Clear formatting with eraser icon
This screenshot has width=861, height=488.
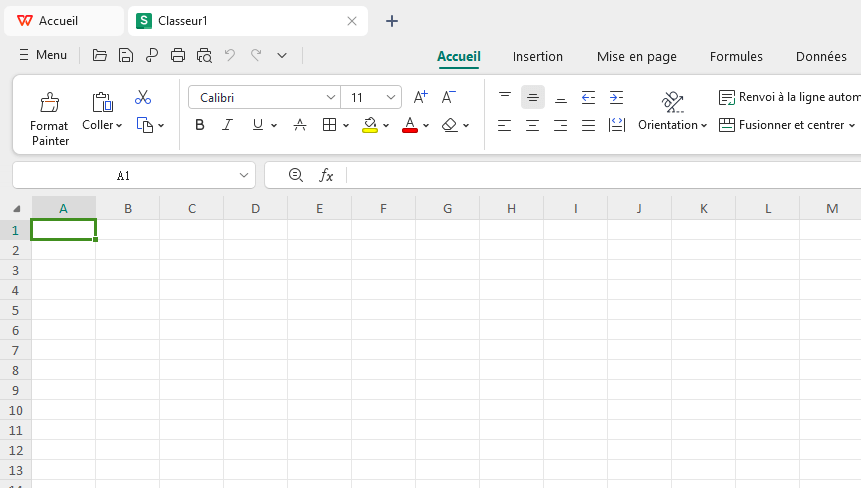[450, 125]
